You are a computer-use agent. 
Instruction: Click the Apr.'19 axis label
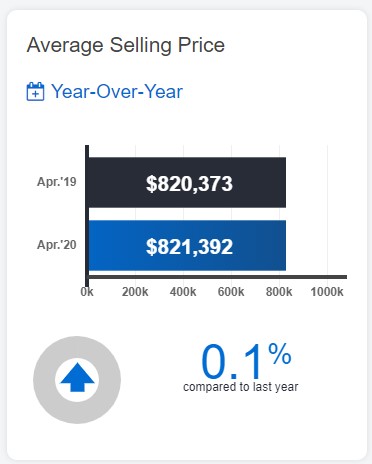click(57, 182)
